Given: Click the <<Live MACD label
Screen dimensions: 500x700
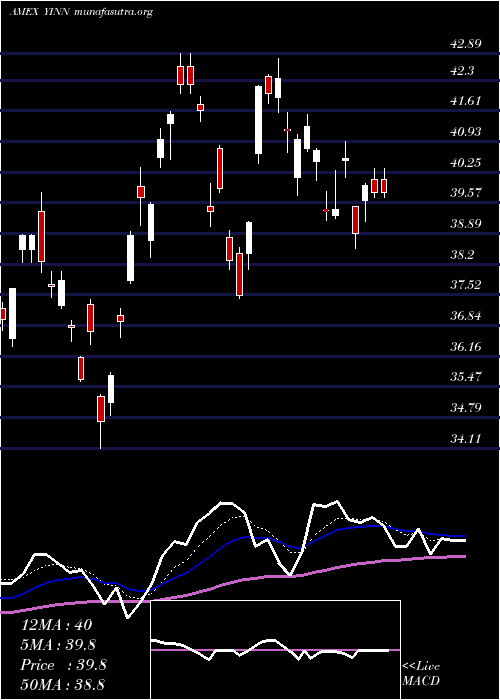Looking at the screenshot, I should (421, 674).
